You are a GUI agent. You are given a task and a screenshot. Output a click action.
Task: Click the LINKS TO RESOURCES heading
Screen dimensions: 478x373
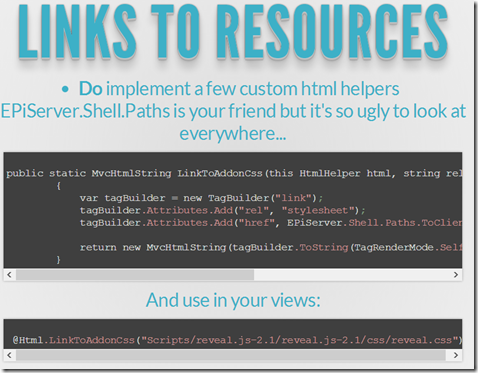pyautogui.click(x=233, y=32)
